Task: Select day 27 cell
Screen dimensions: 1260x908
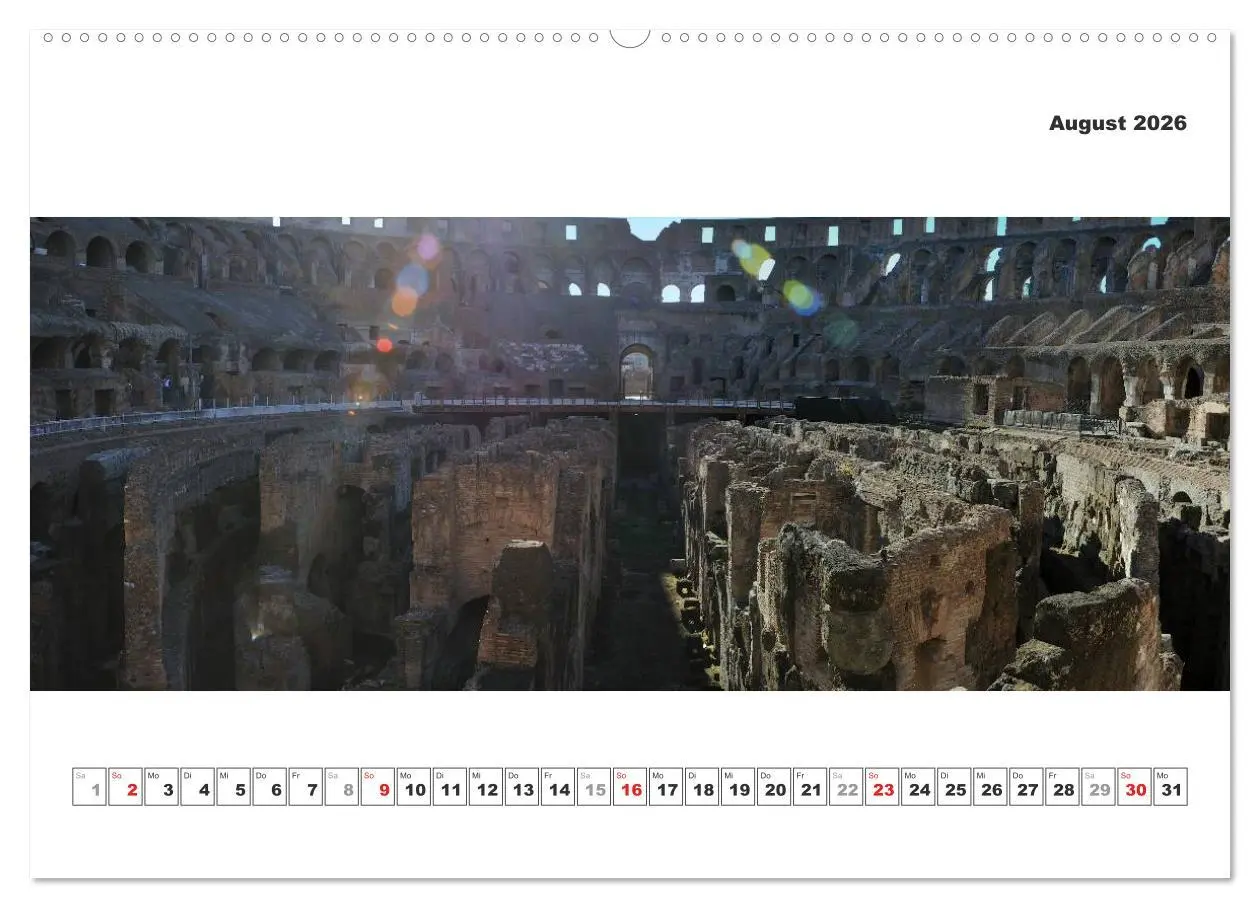Action: pos(1025,786)
